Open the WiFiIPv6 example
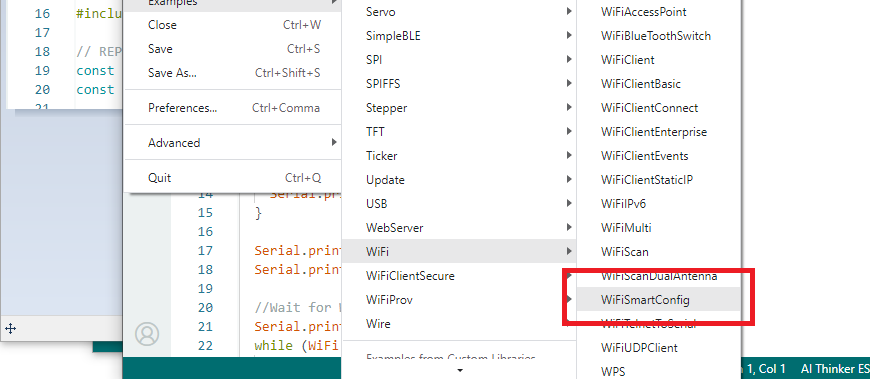The width and height of the screenshot is (870, 379). pos(659,204)
